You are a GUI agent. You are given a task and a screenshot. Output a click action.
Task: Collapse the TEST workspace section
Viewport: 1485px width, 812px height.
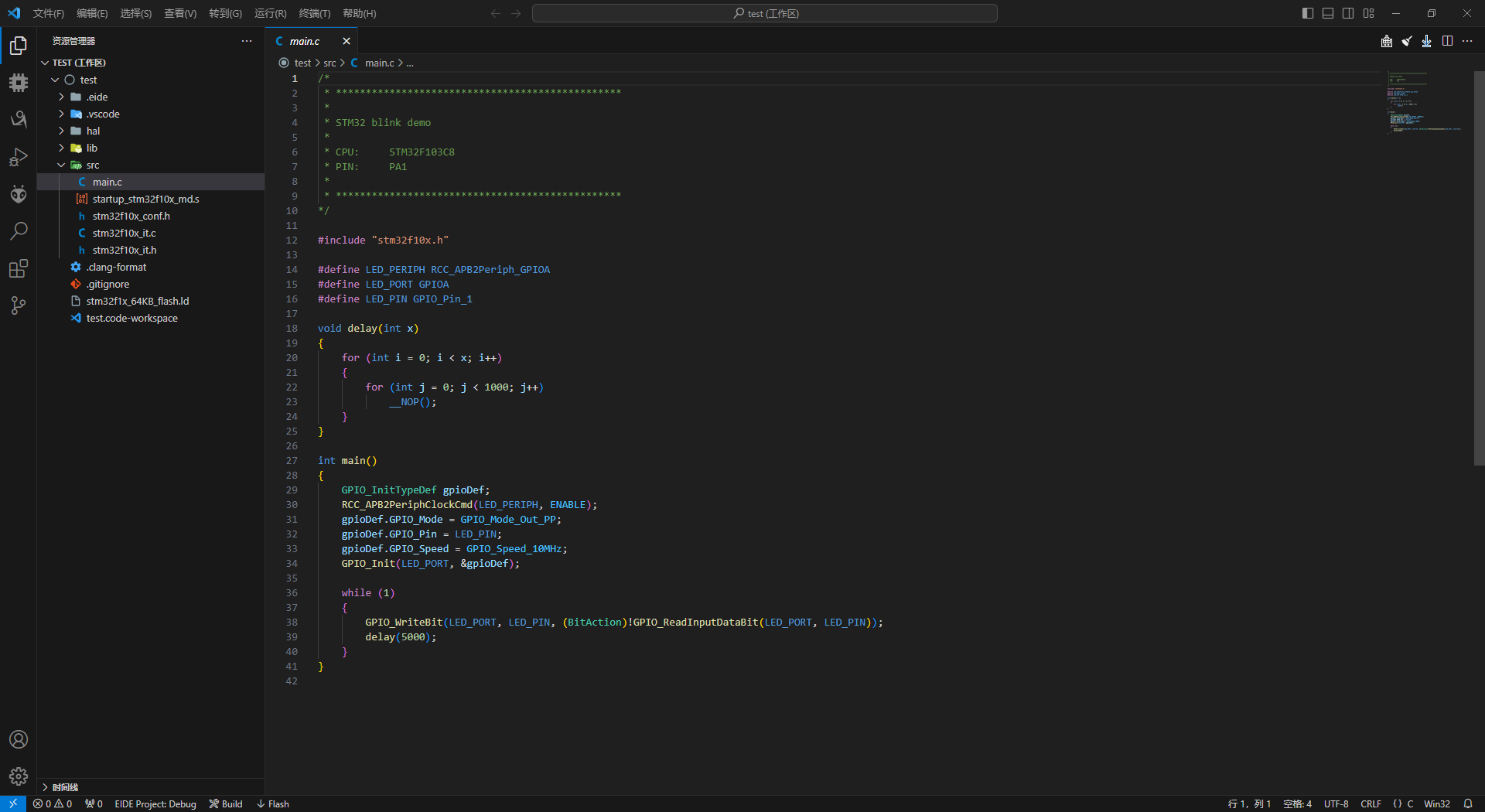click(151, 63)
